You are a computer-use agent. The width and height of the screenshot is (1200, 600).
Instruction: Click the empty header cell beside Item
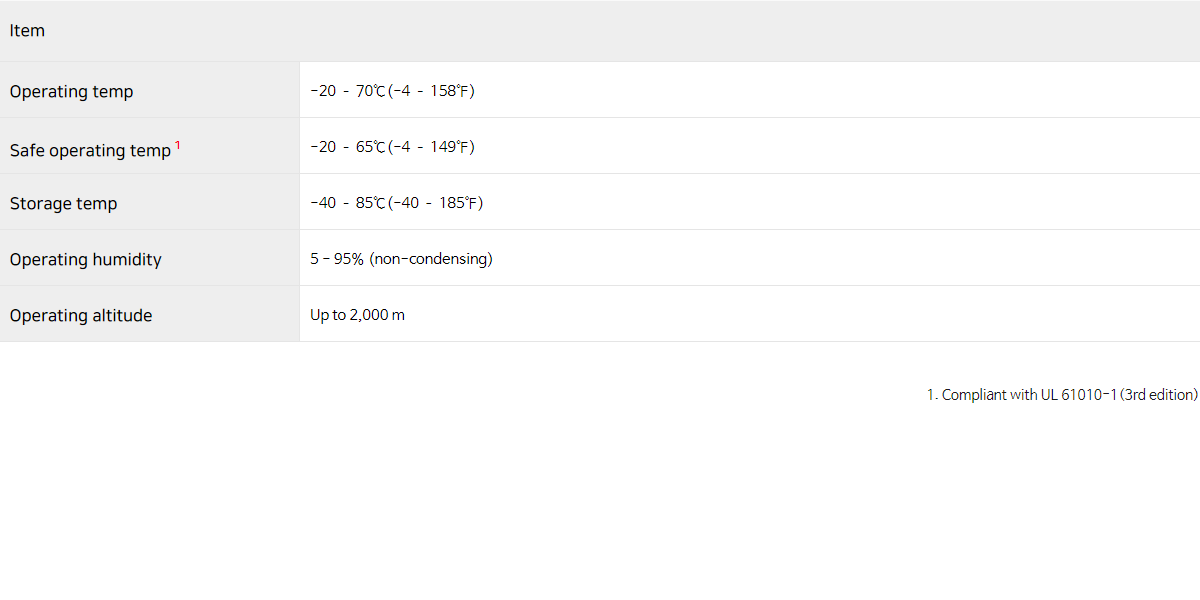tap(750, 31)
